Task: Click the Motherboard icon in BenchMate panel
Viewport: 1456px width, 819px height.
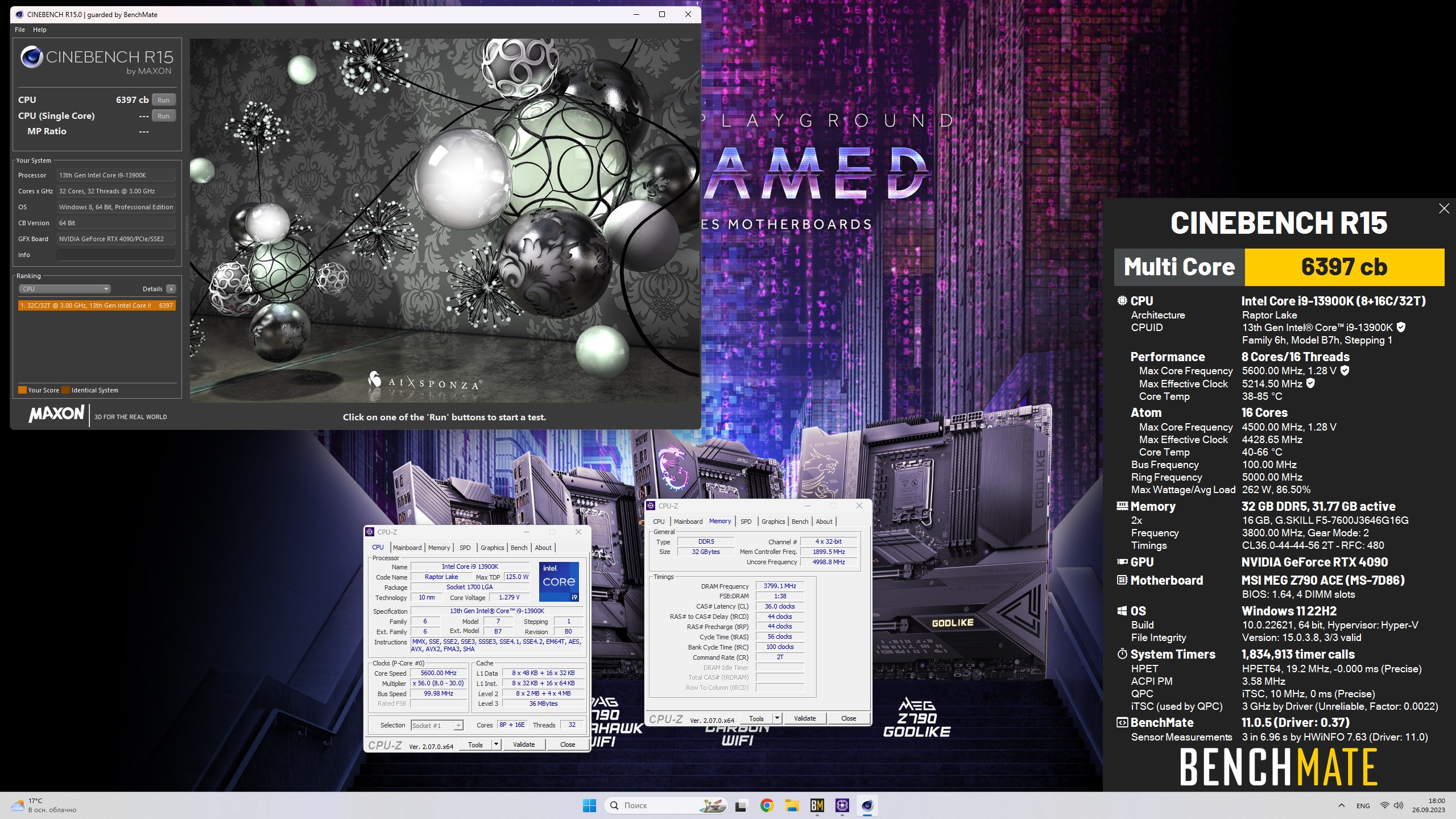Action: [1122, 580]
